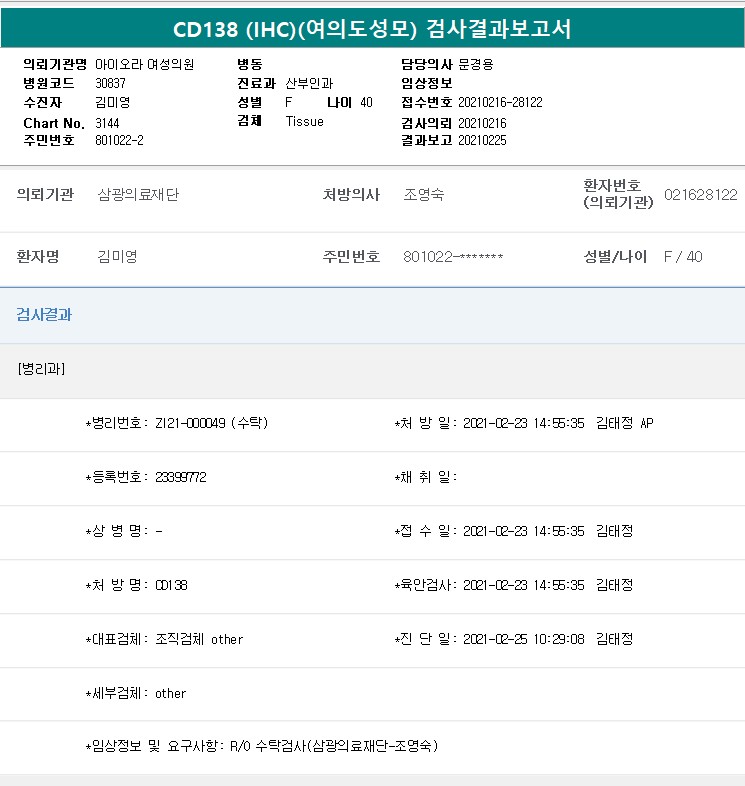
Task: Click the CD138 검사결과보고서 report title
Action: click(372, 28)
